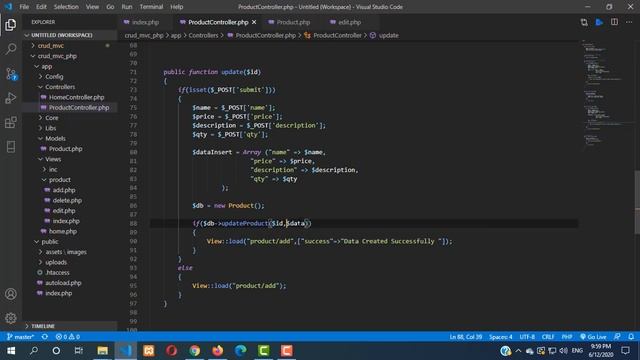Open the Edit menu
Viewport: 640px width, 360px height.
click(x=41, y=7)
